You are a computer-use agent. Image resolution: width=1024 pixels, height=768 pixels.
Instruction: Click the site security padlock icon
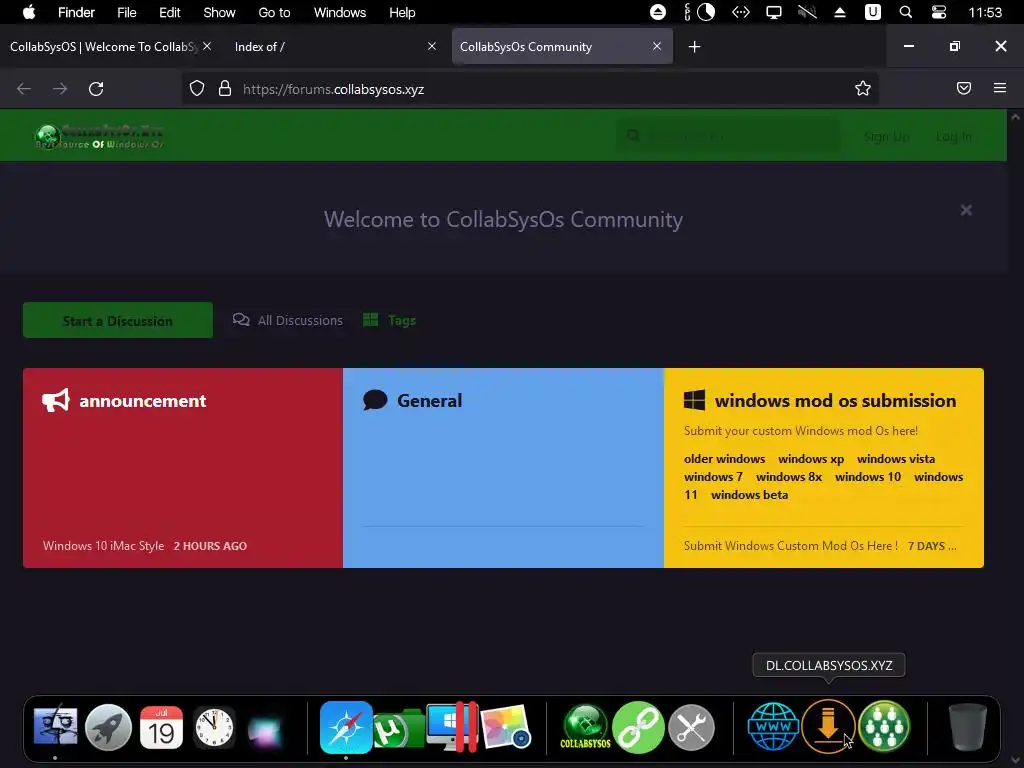tap(225, 89)
